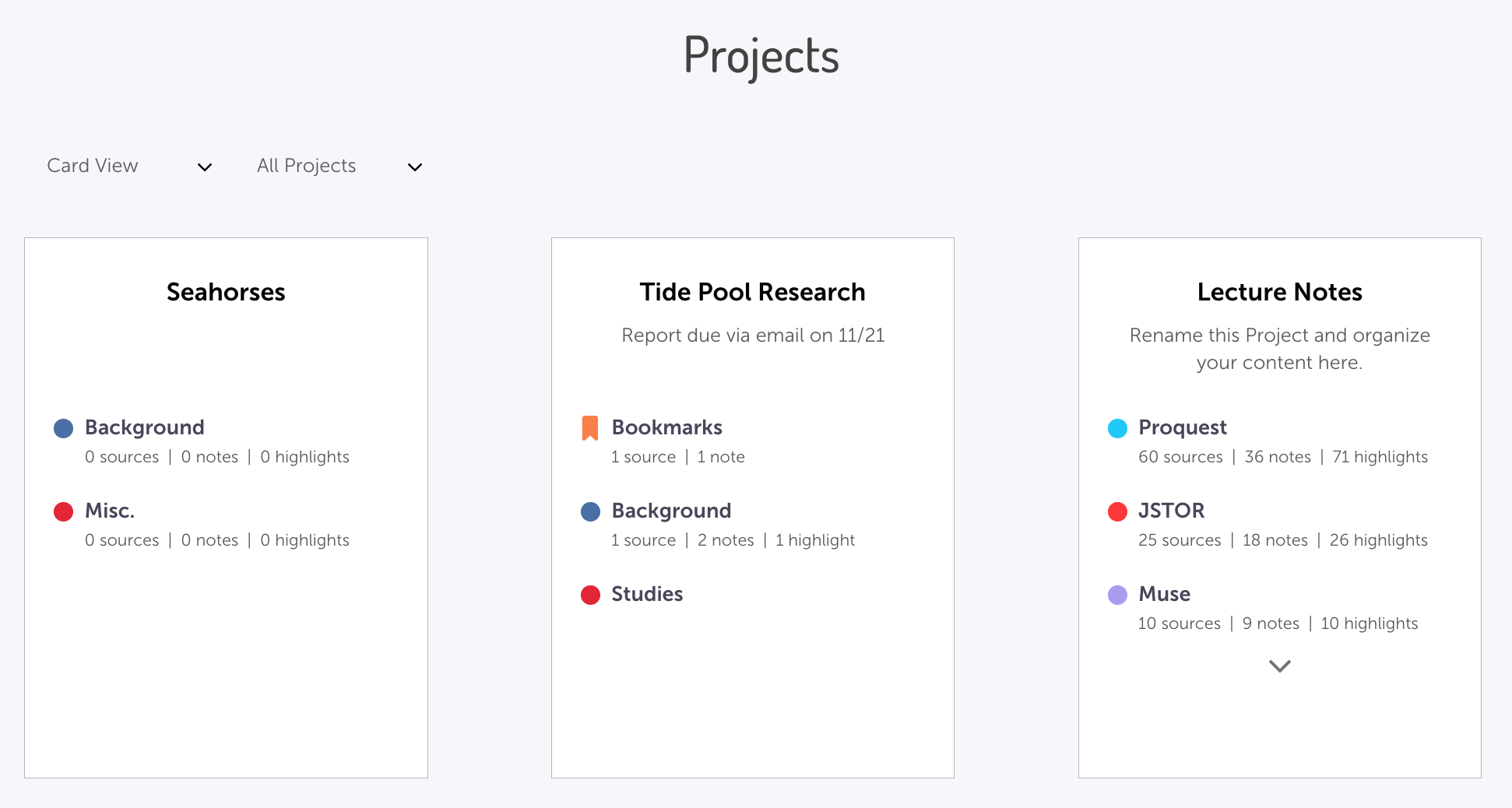The image size is (1512, 808).
Task: Click the Projects page heading
Action: pos(761,56)
